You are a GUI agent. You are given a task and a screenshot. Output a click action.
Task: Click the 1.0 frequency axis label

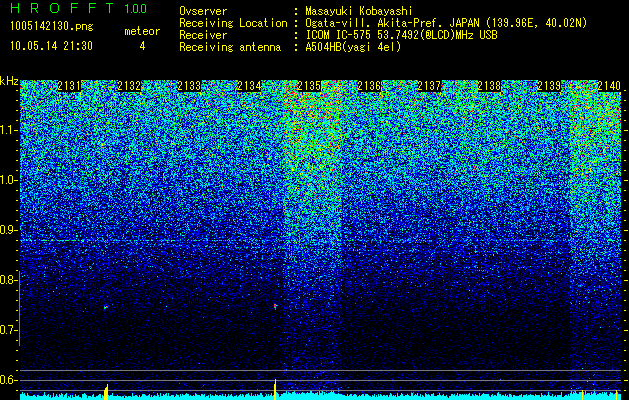[8, 180]
